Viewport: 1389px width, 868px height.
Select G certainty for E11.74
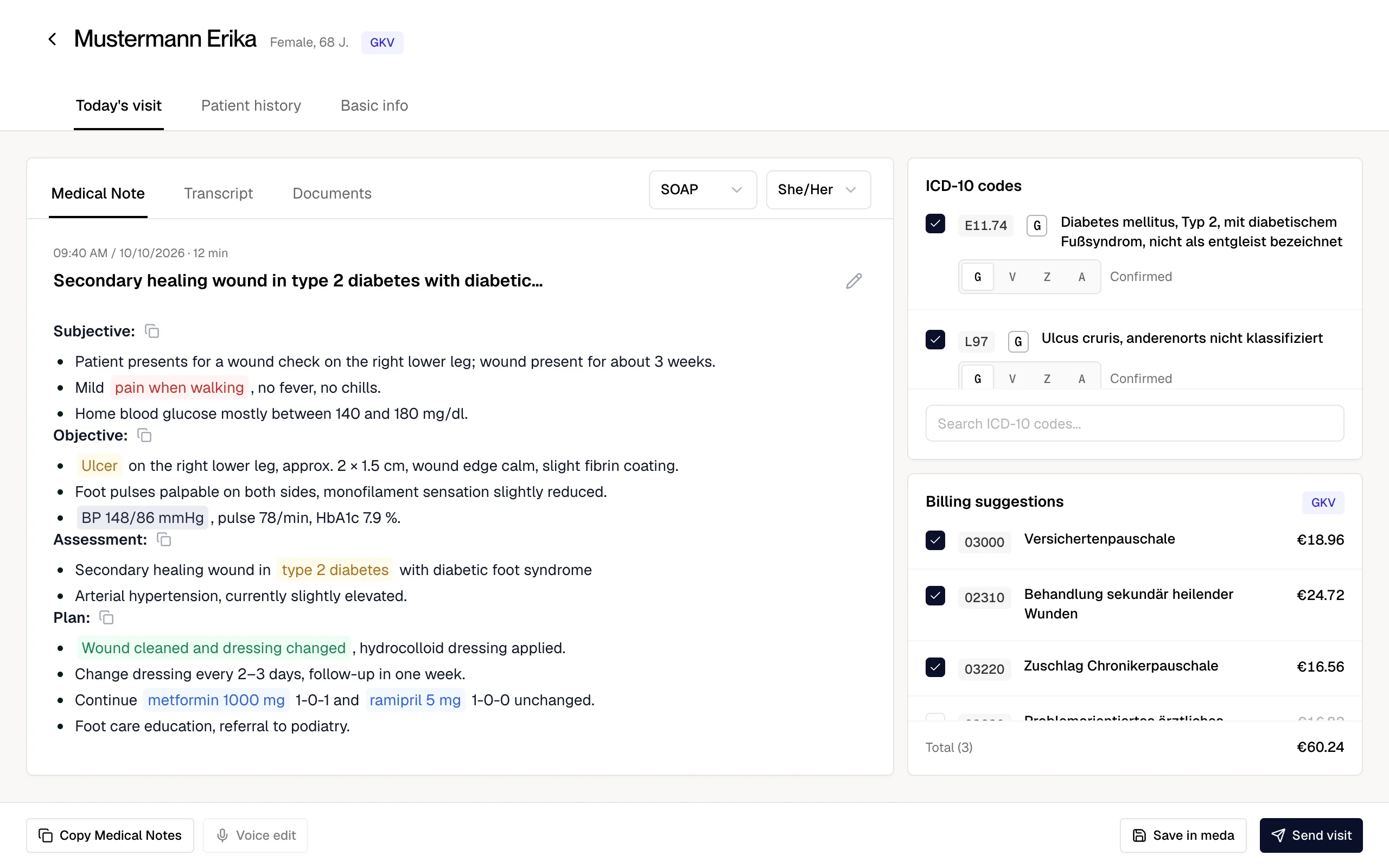tap(978, 277)
